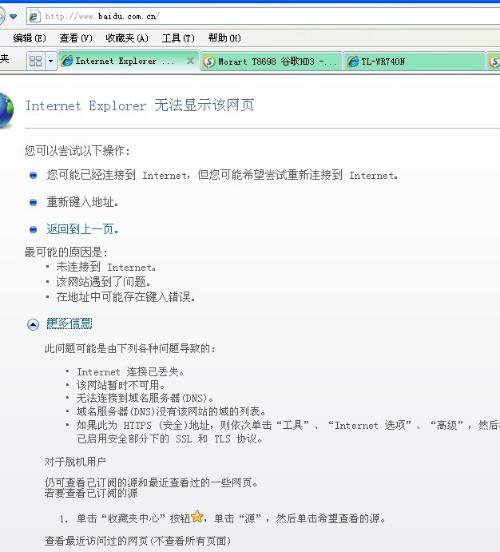The height and width of the screenshot is (552, 500).
Task: Click the IE icon on Internet Explorer tab
Action: coord(67,61)
